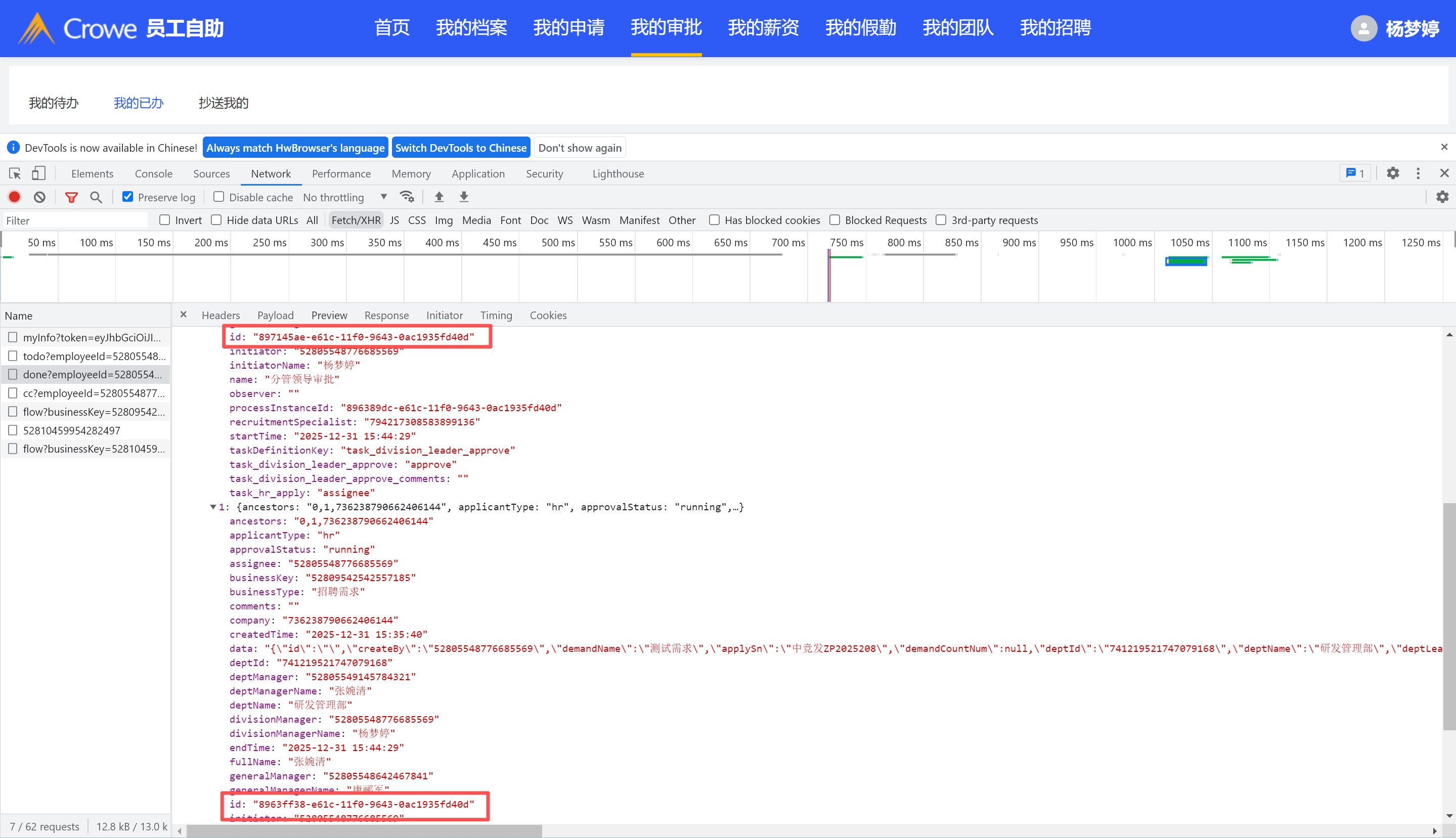
Task: Uncheck the Preserve log checkbox
Action: pyautogui.click(x=128, y=197)
